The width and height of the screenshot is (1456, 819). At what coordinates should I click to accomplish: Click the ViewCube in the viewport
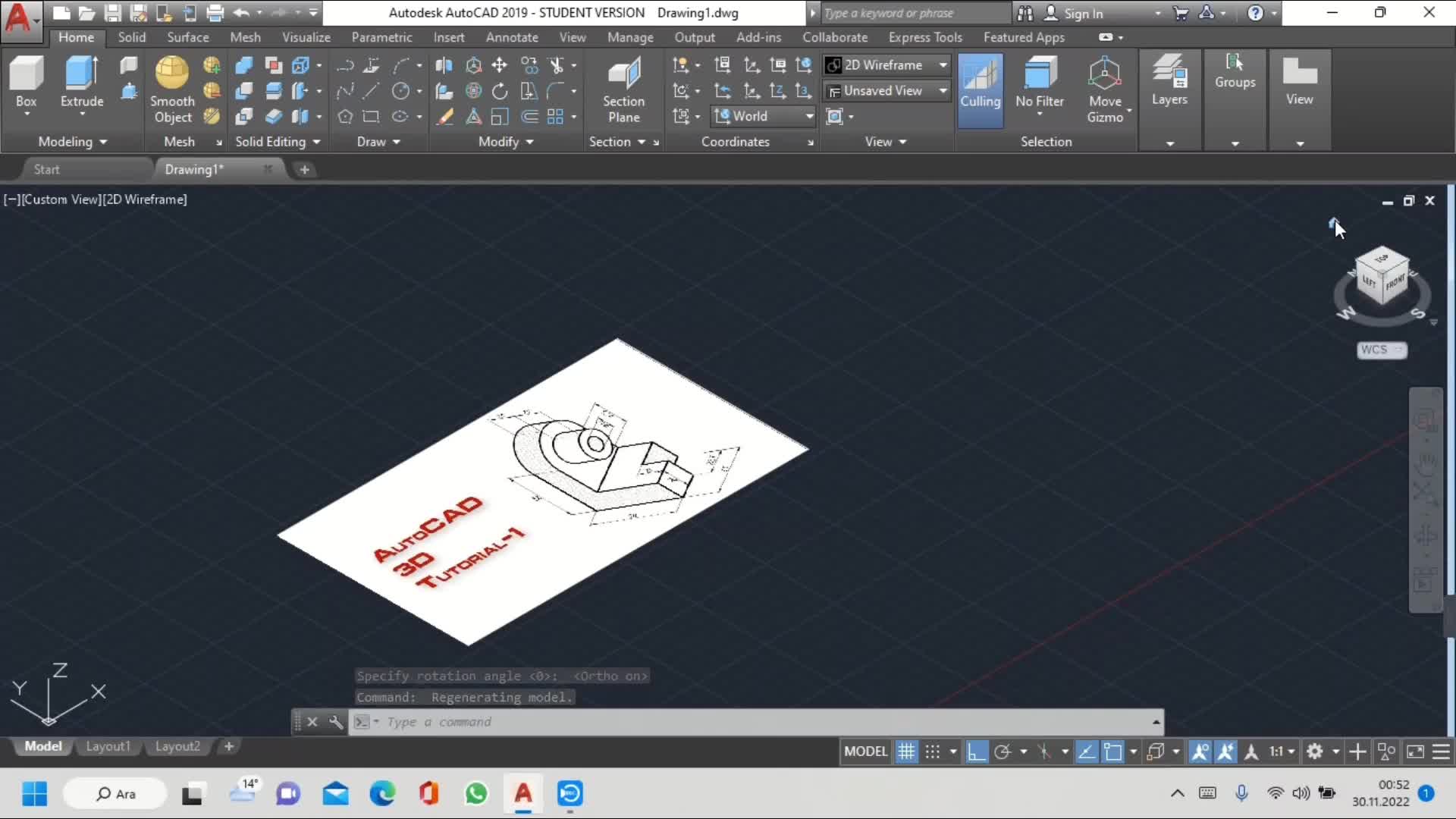pyautogui.click(x=1382, y=277)
